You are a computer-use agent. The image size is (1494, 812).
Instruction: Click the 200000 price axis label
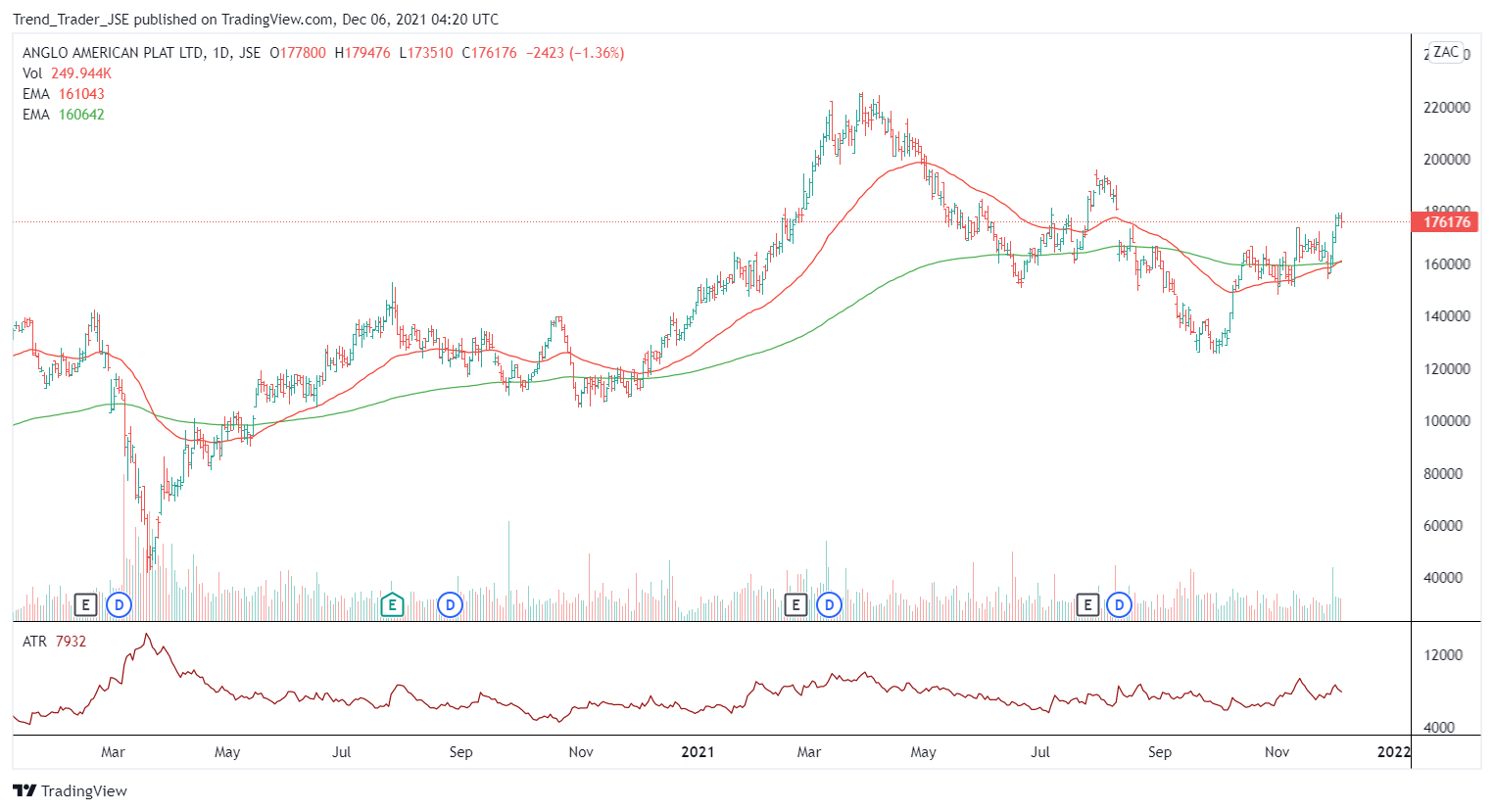pyautogui.click(x=1446, y=160)
